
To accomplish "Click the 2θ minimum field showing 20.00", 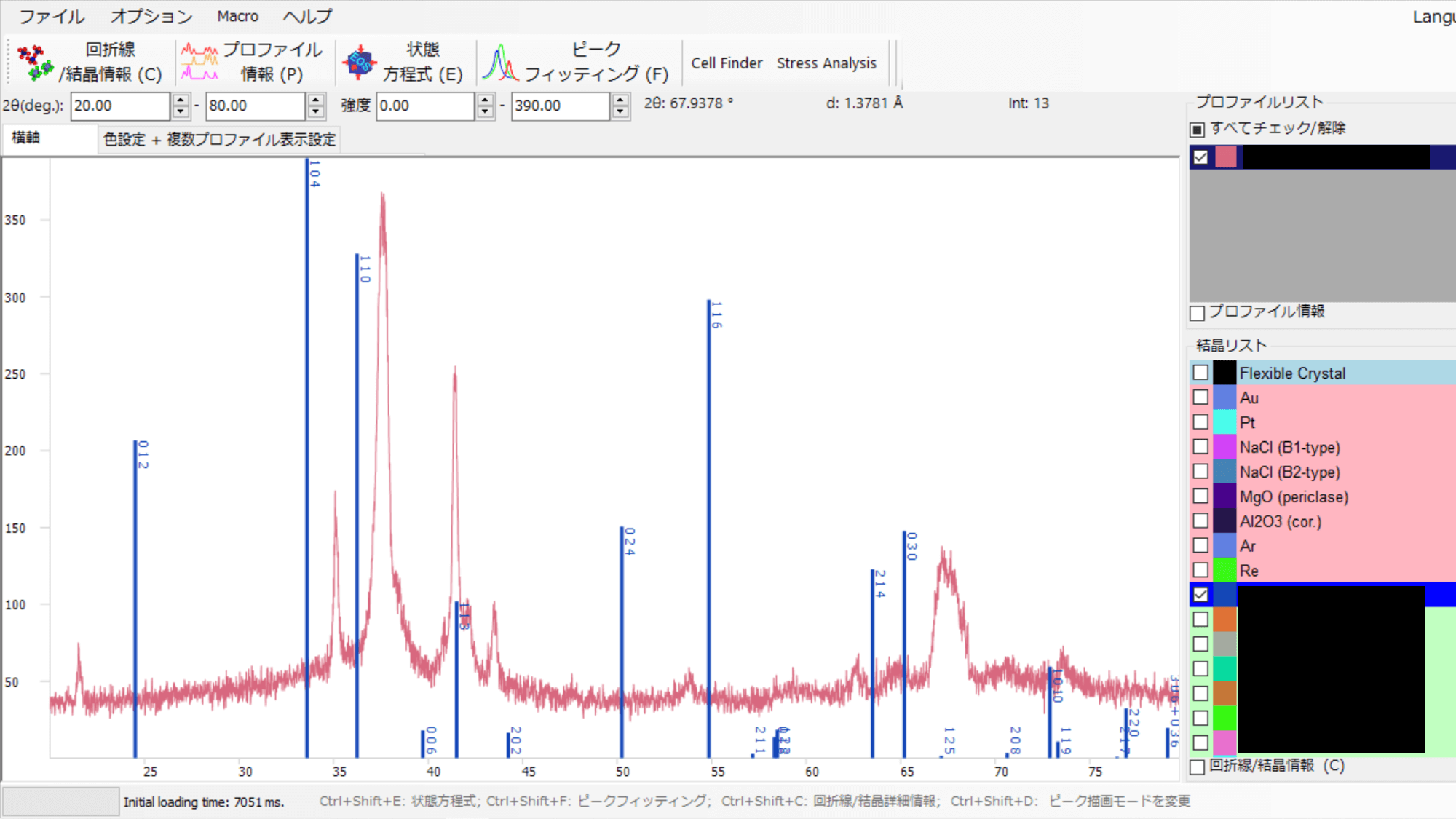I will click(120, 106).
